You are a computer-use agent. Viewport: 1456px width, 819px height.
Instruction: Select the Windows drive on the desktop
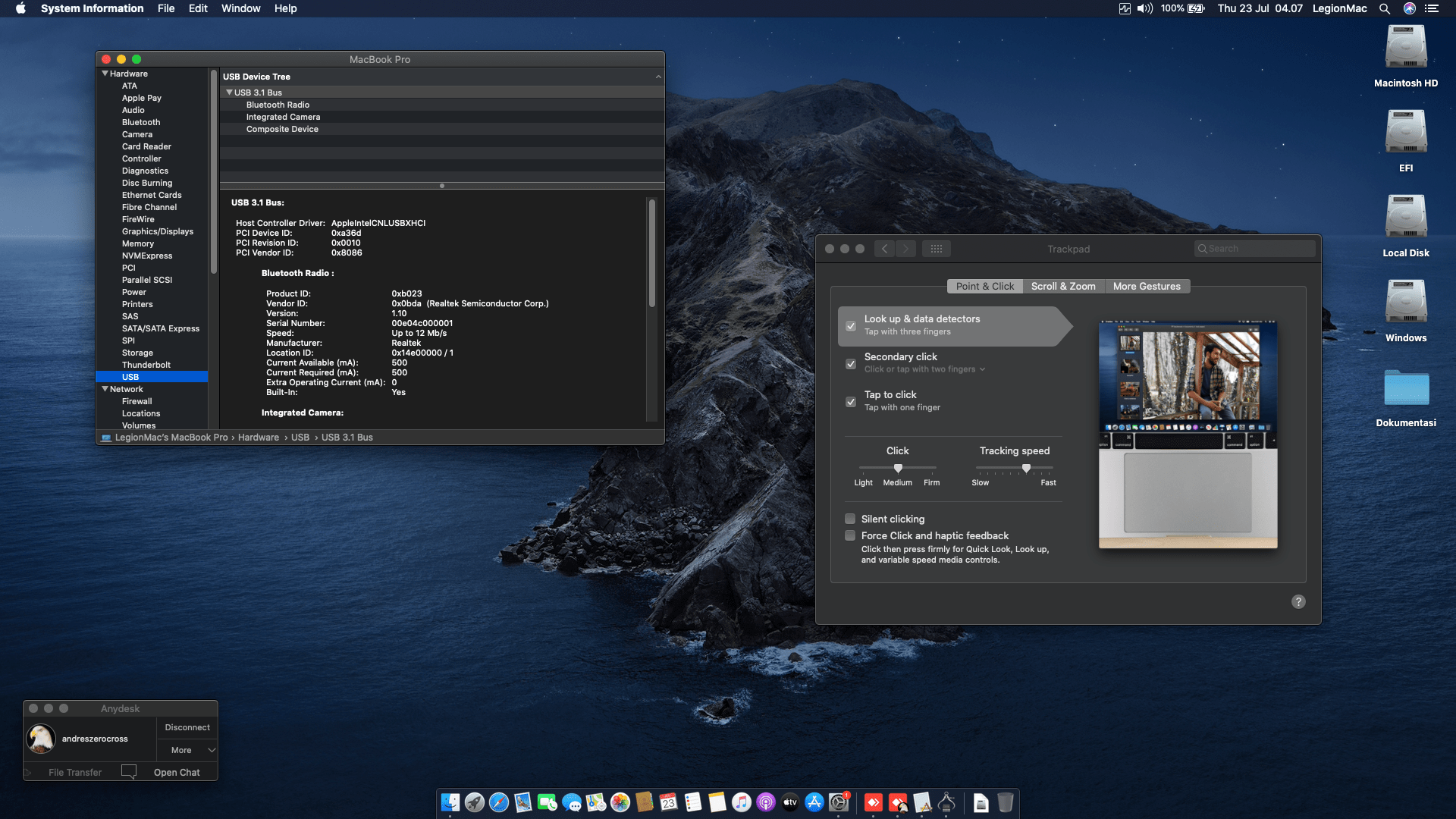pos(1406,302)
